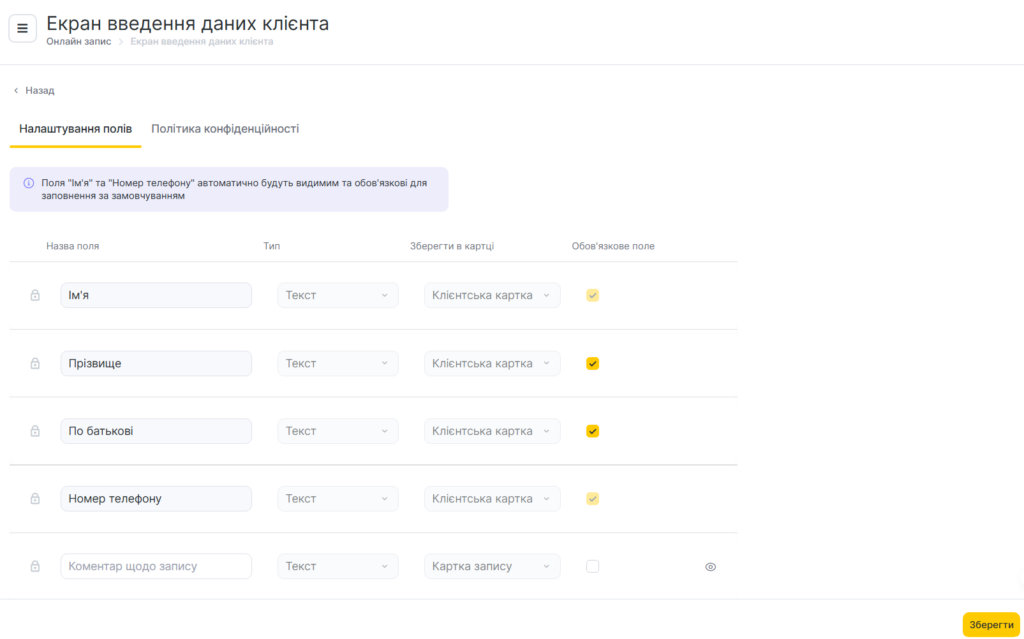Click the Зберегти button
Screen dimensions: 1024x639
click(990, 624)
